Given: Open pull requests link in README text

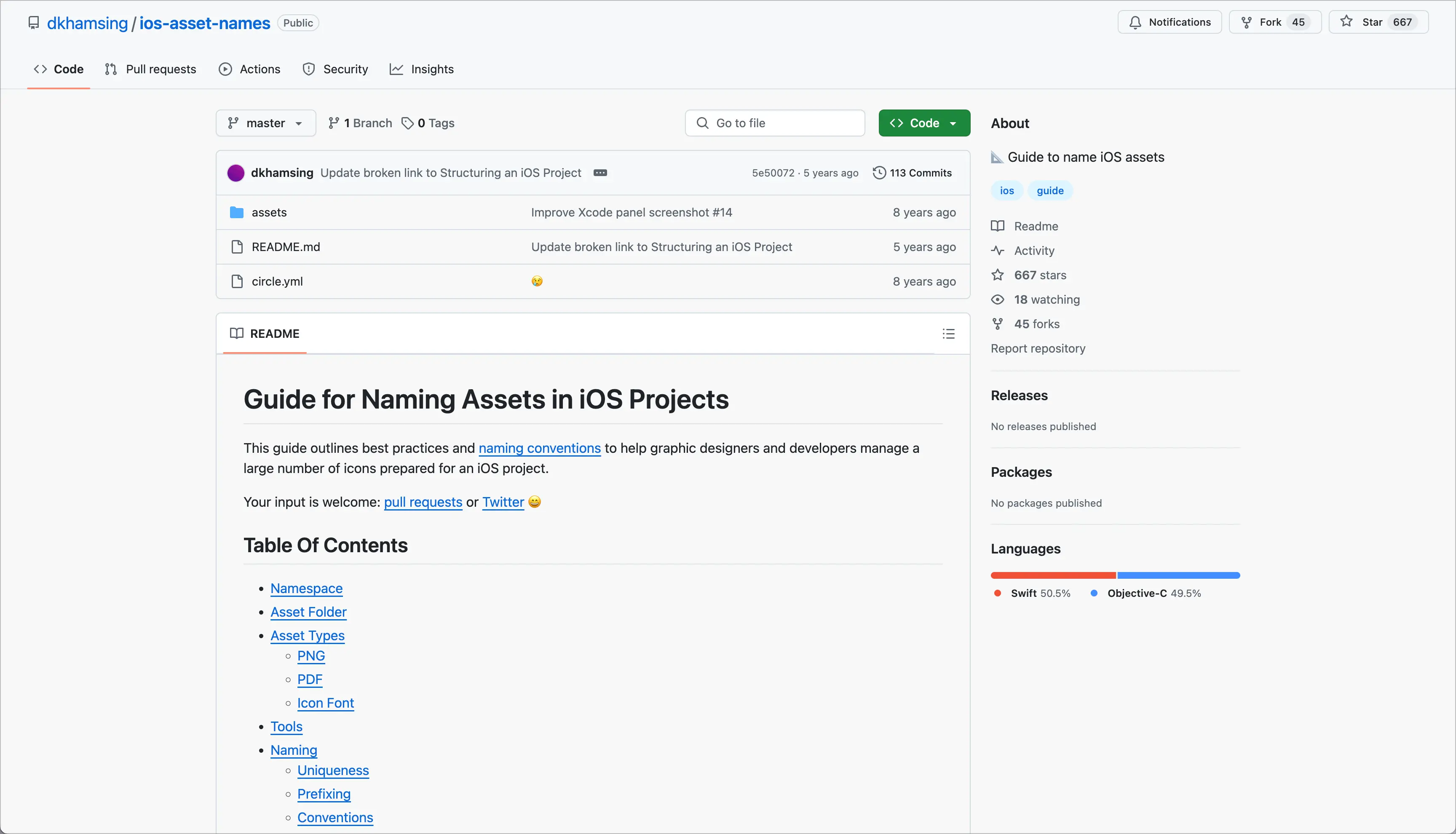Looking at the screenshot, I should (423, 502).
